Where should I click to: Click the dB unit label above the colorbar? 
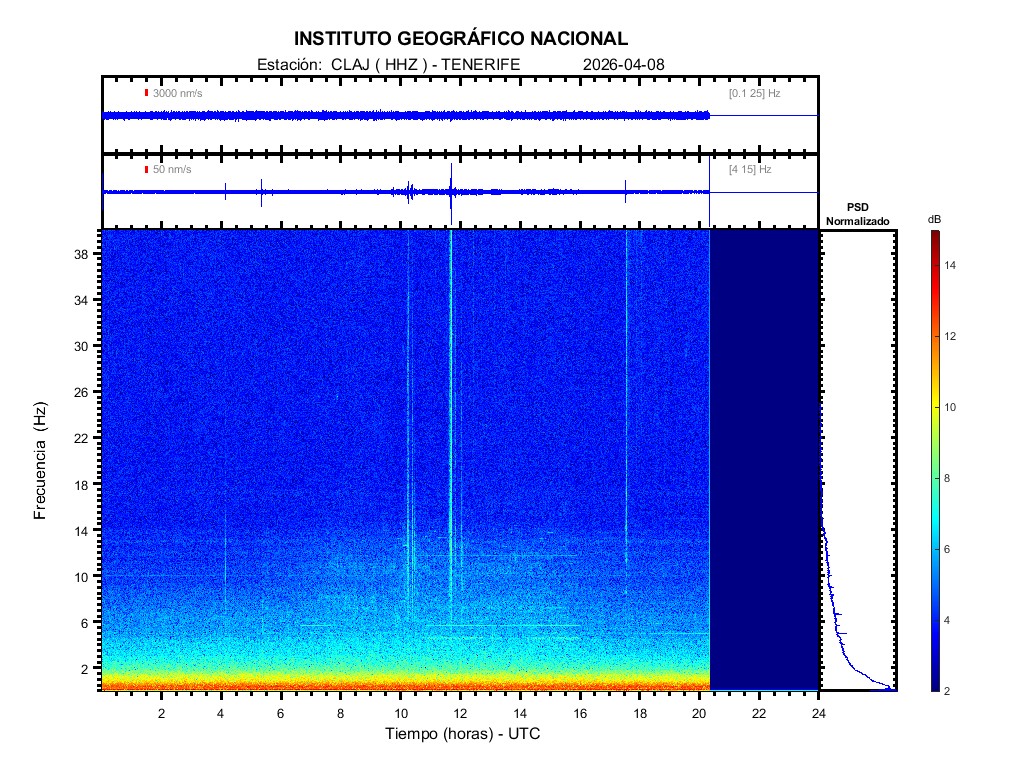coord(933,219)
